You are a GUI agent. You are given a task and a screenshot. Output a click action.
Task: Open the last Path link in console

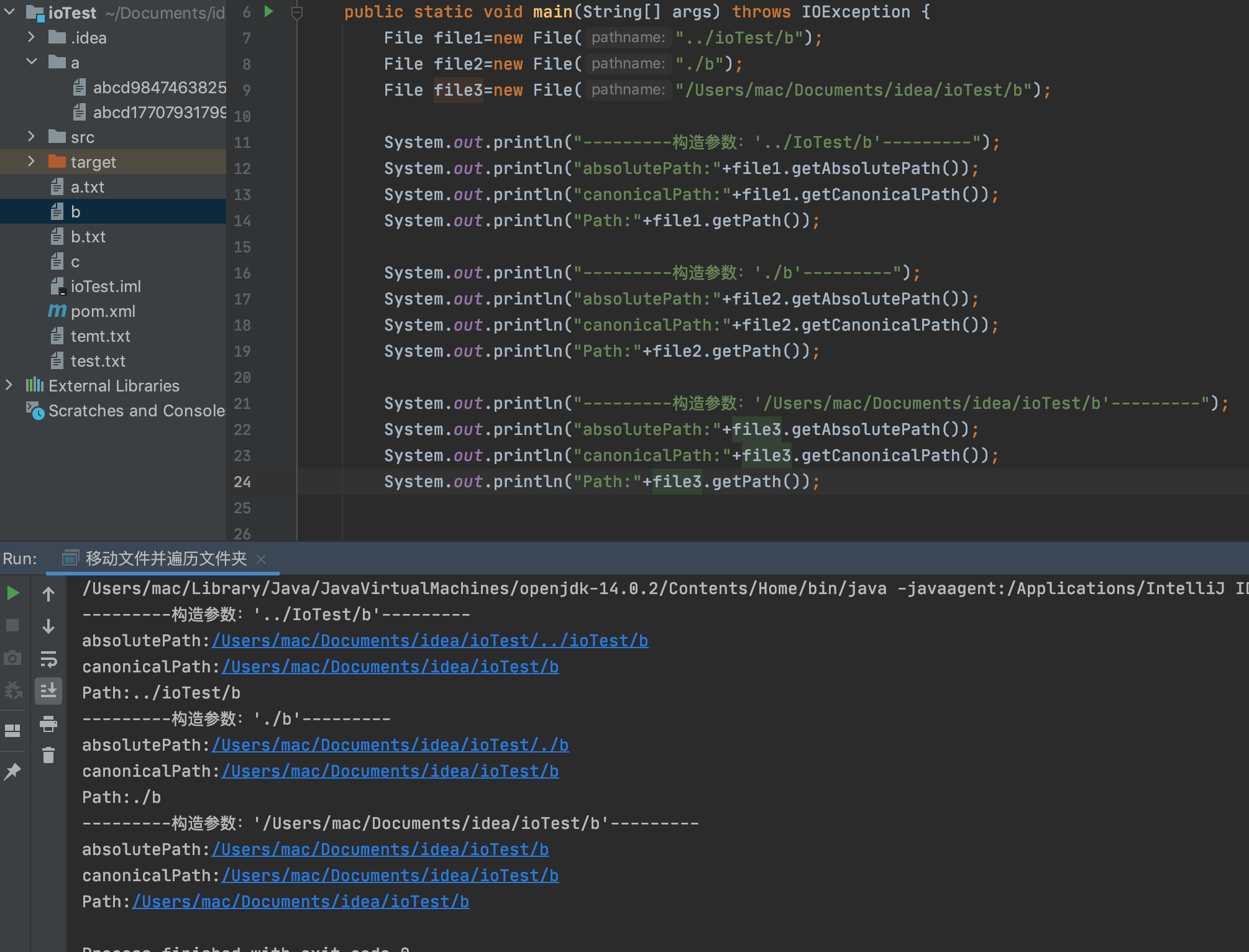click(x=300, y=902)
